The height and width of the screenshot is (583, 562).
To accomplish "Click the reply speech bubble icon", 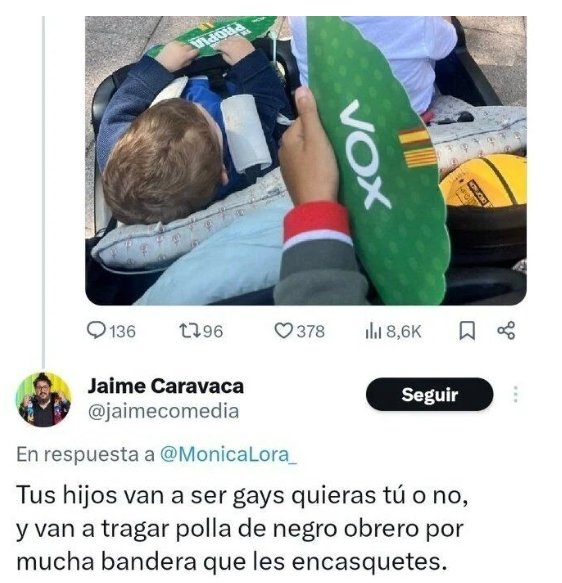I will [96, 331].
